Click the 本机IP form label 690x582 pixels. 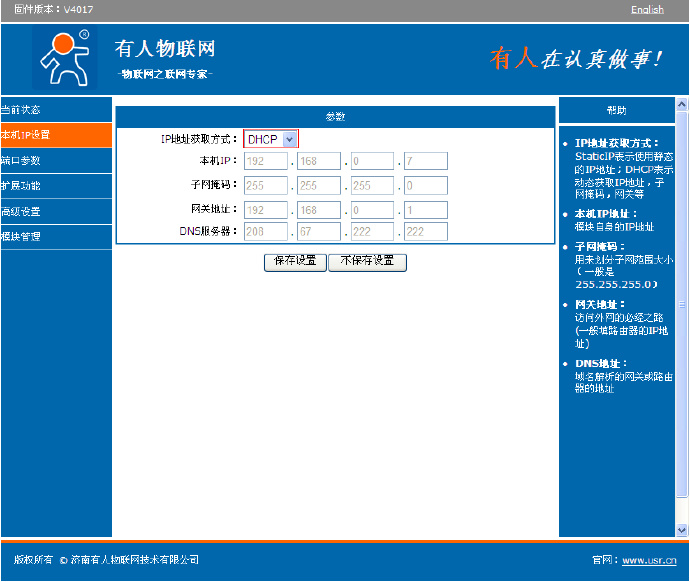pyautogui.click(x=218, y=161)
